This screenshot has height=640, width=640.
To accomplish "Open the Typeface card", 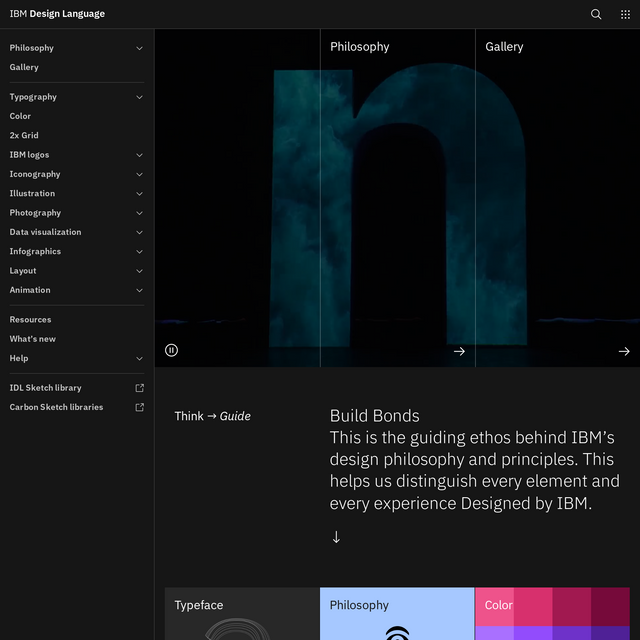I will click(242, 613).
